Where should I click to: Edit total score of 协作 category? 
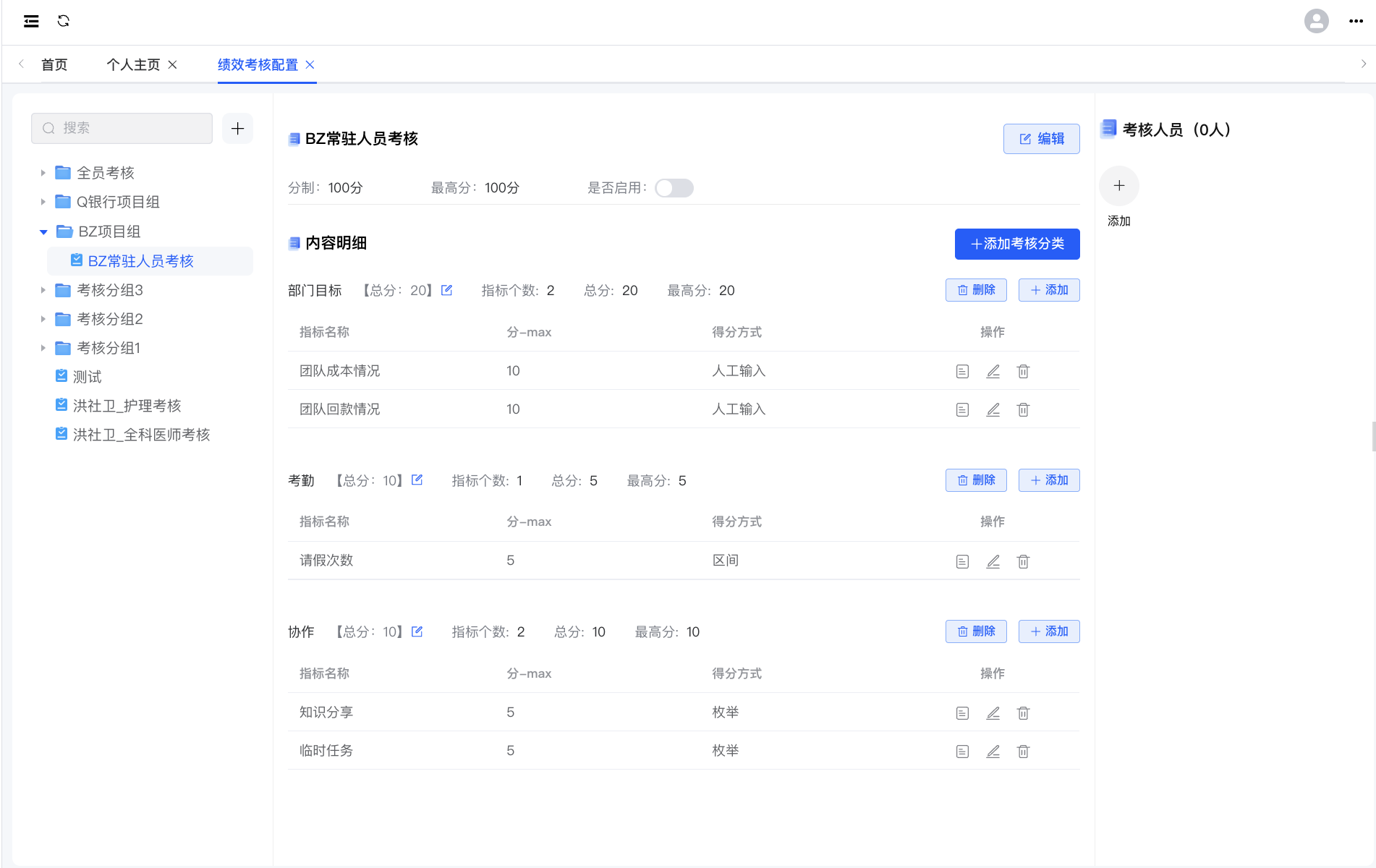[417, 631]
